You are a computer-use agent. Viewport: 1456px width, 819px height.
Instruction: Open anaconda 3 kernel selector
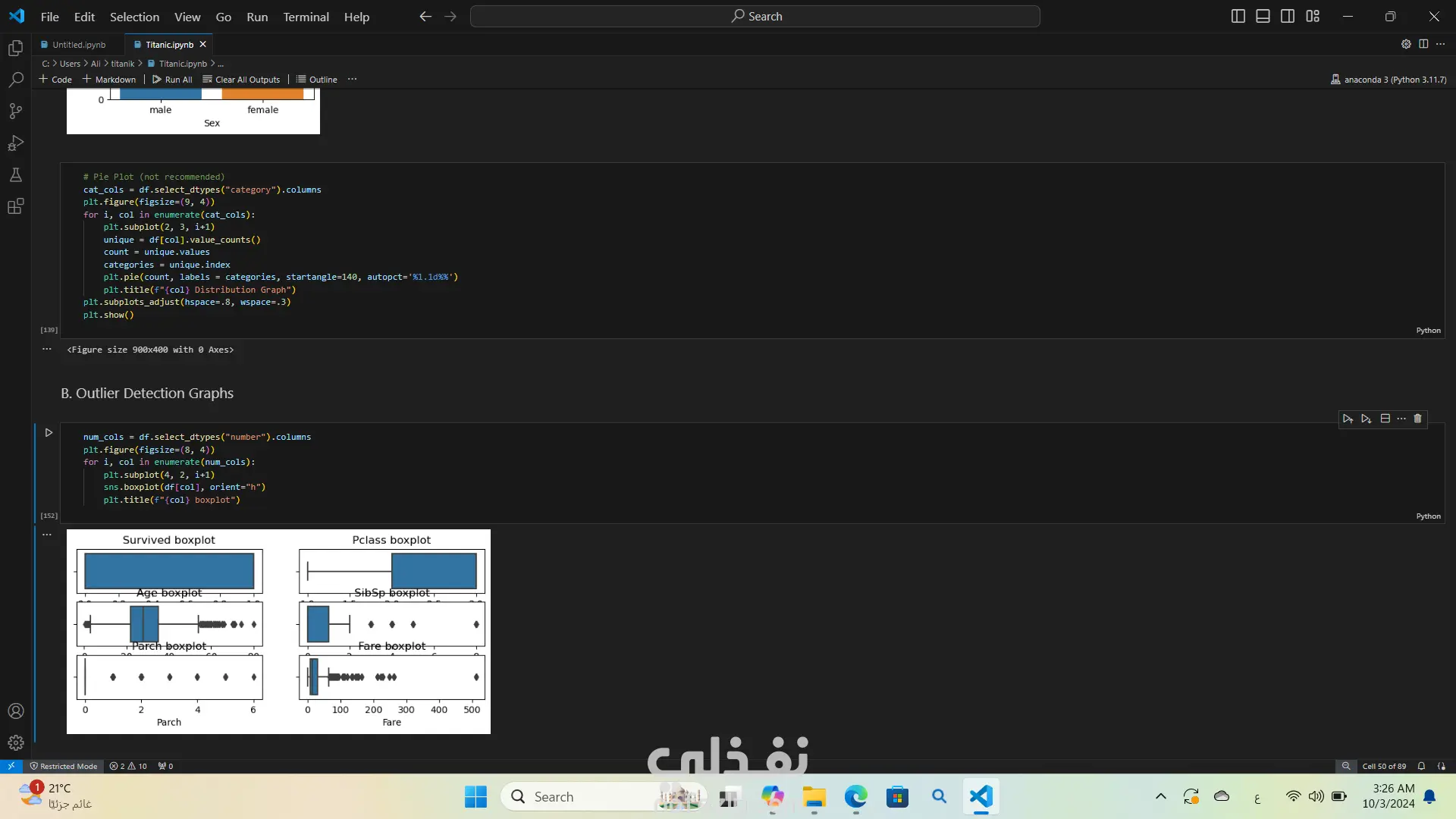pyautogui.click(x=1388, y=79)
